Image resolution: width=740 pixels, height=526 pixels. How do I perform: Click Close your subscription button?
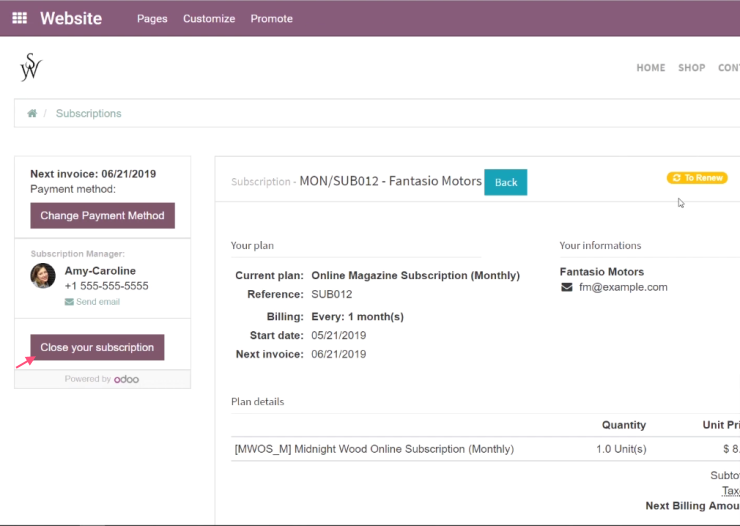click(97, 347)
